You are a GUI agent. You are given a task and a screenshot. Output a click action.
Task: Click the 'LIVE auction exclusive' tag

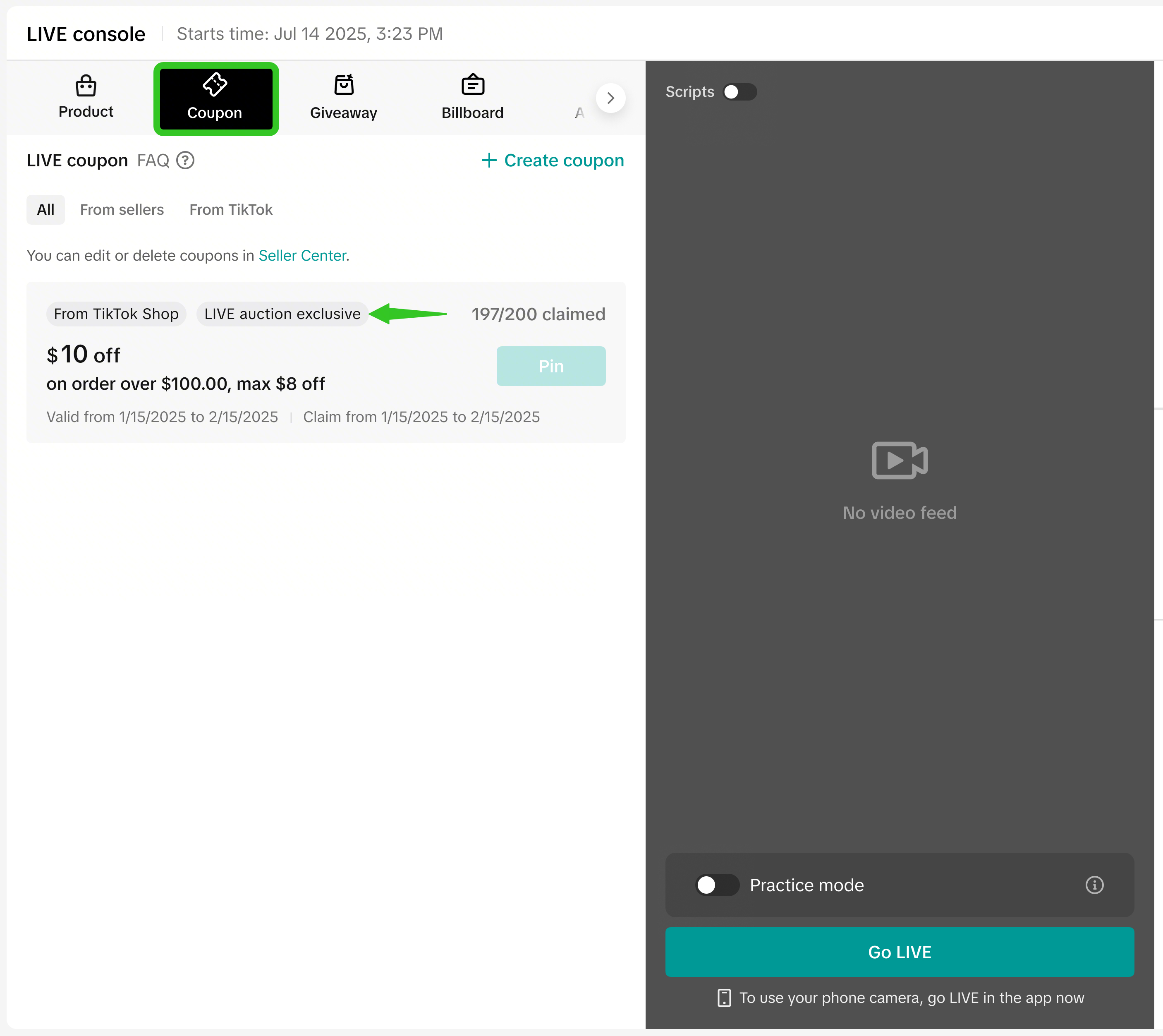(282, 314)
